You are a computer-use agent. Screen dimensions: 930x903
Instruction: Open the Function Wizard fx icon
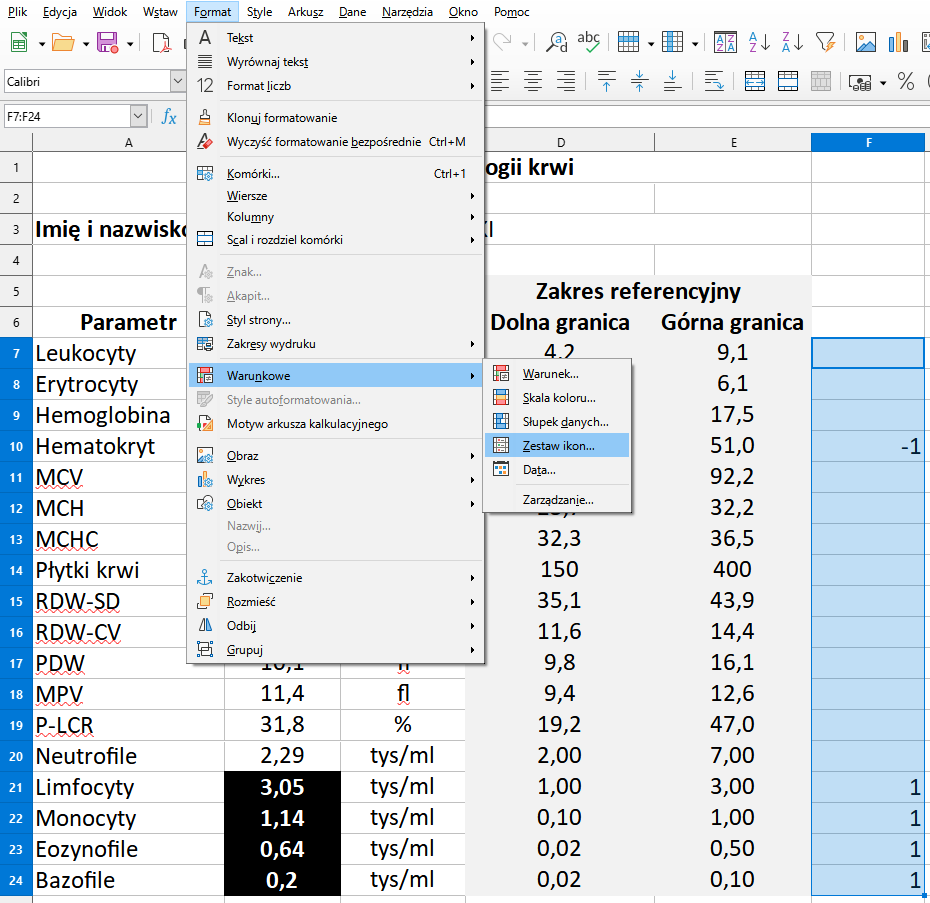(169, 117)
